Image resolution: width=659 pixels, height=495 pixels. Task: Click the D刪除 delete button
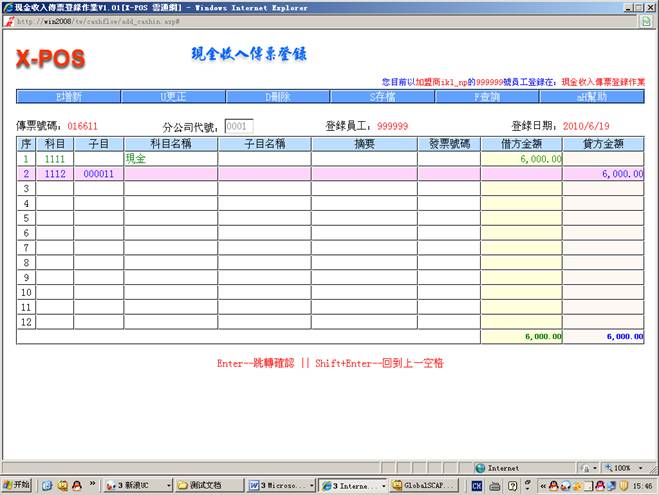[x=277, y=97]
